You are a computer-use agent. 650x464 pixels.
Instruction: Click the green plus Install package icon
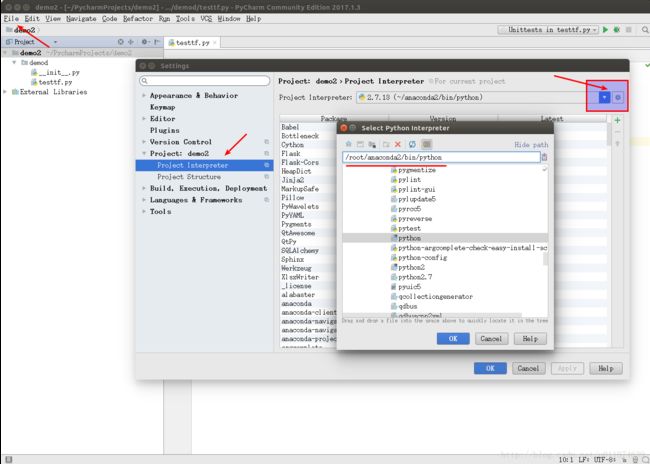point(617,120)
